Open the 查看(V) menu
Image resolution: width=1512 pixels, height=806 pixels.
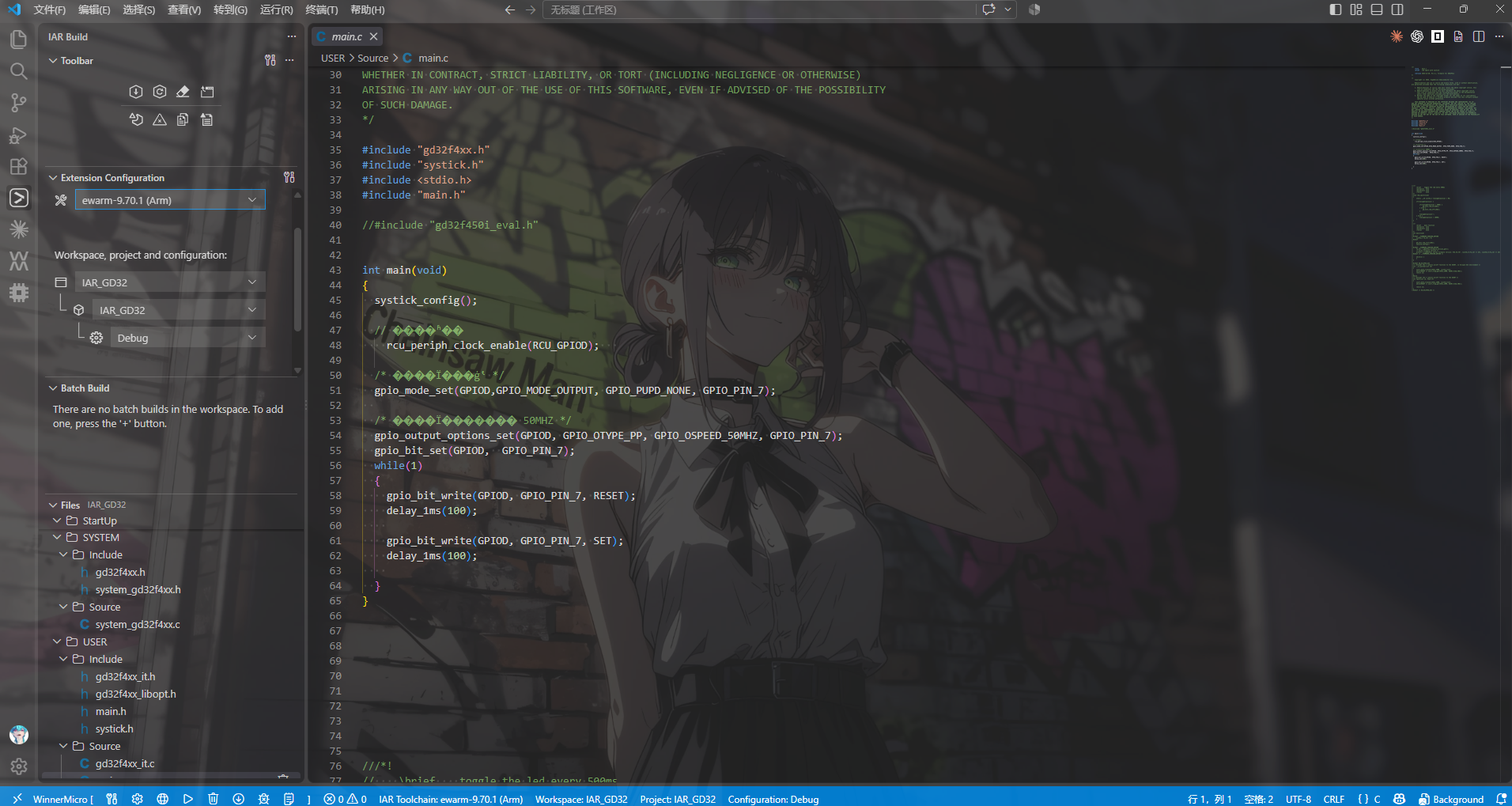point(184,9)
